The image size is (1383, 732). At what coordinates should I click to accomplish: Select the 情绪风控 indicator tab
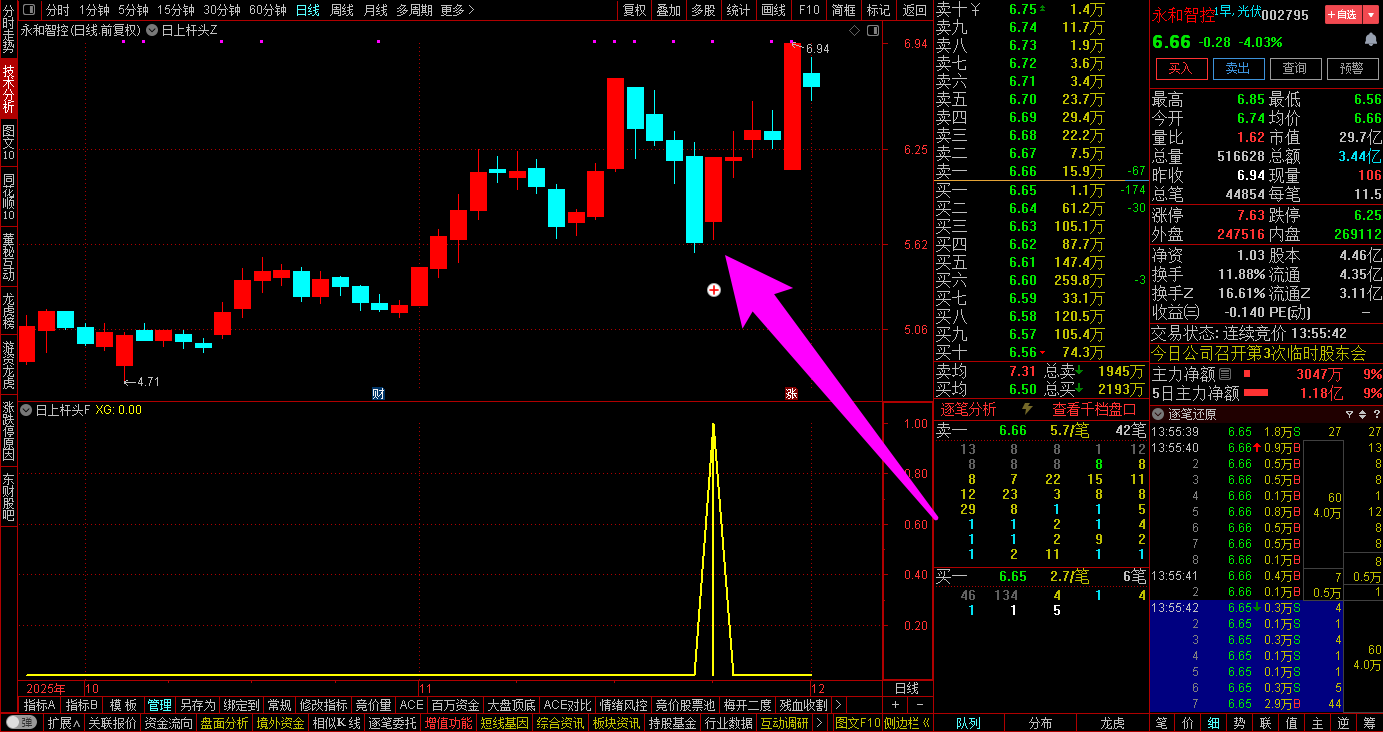[624, 705]
